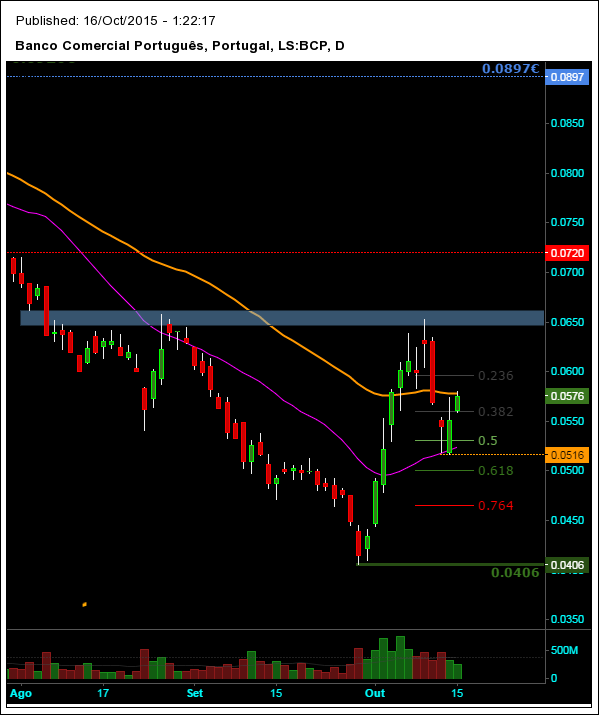The image size is (599, 715).
Task: Click the Oct. date label
Action: tap(375, 693)
